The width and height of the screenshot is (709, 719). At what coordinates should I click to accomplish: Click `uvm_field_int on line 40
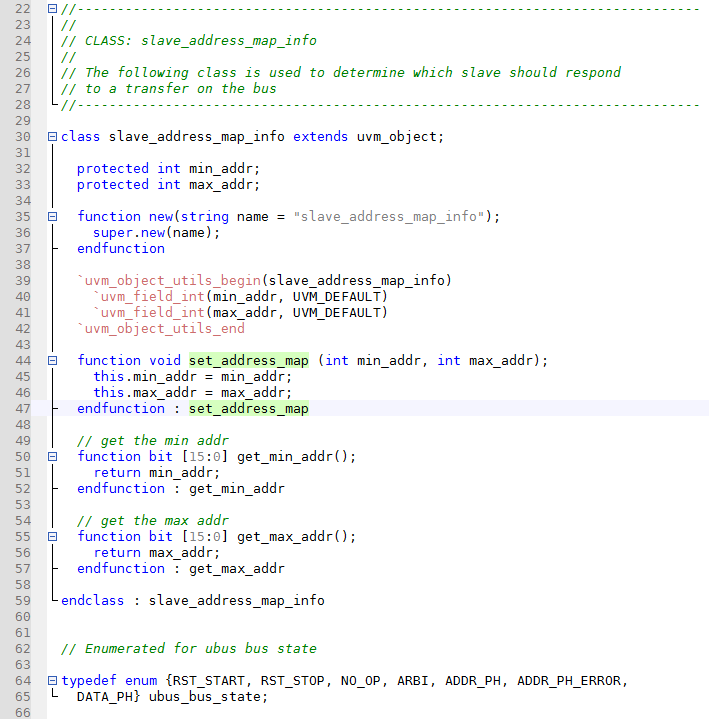pos(149,297)
